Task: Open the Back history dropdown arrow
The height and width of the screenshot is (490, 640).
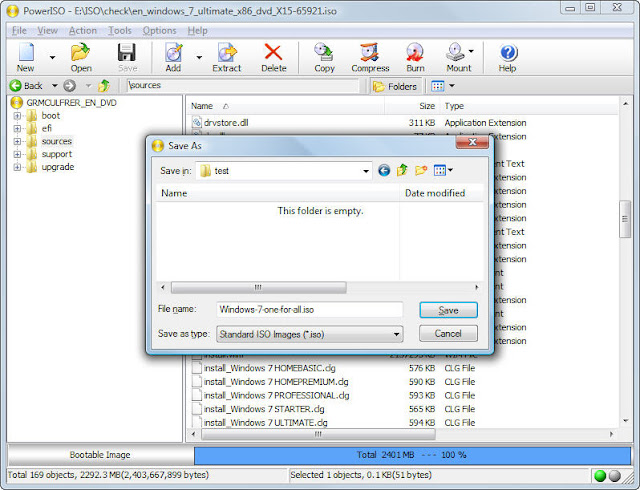Action: coord(54,86)
